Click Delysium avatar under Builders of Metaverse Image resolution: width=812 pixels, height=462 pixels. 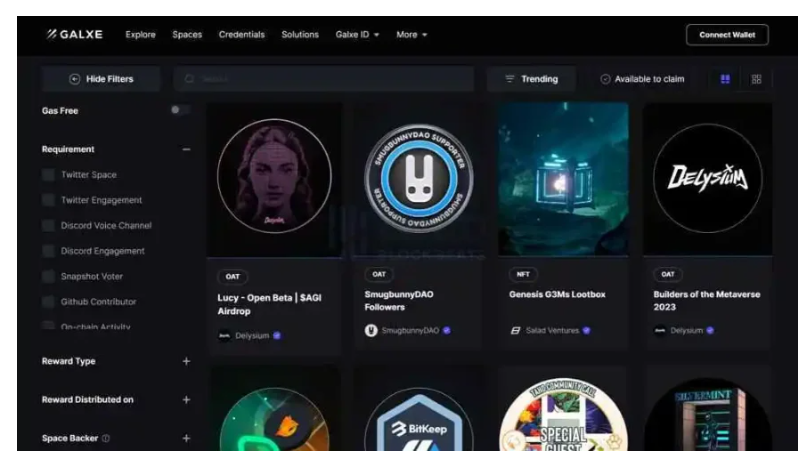[660, 330]
